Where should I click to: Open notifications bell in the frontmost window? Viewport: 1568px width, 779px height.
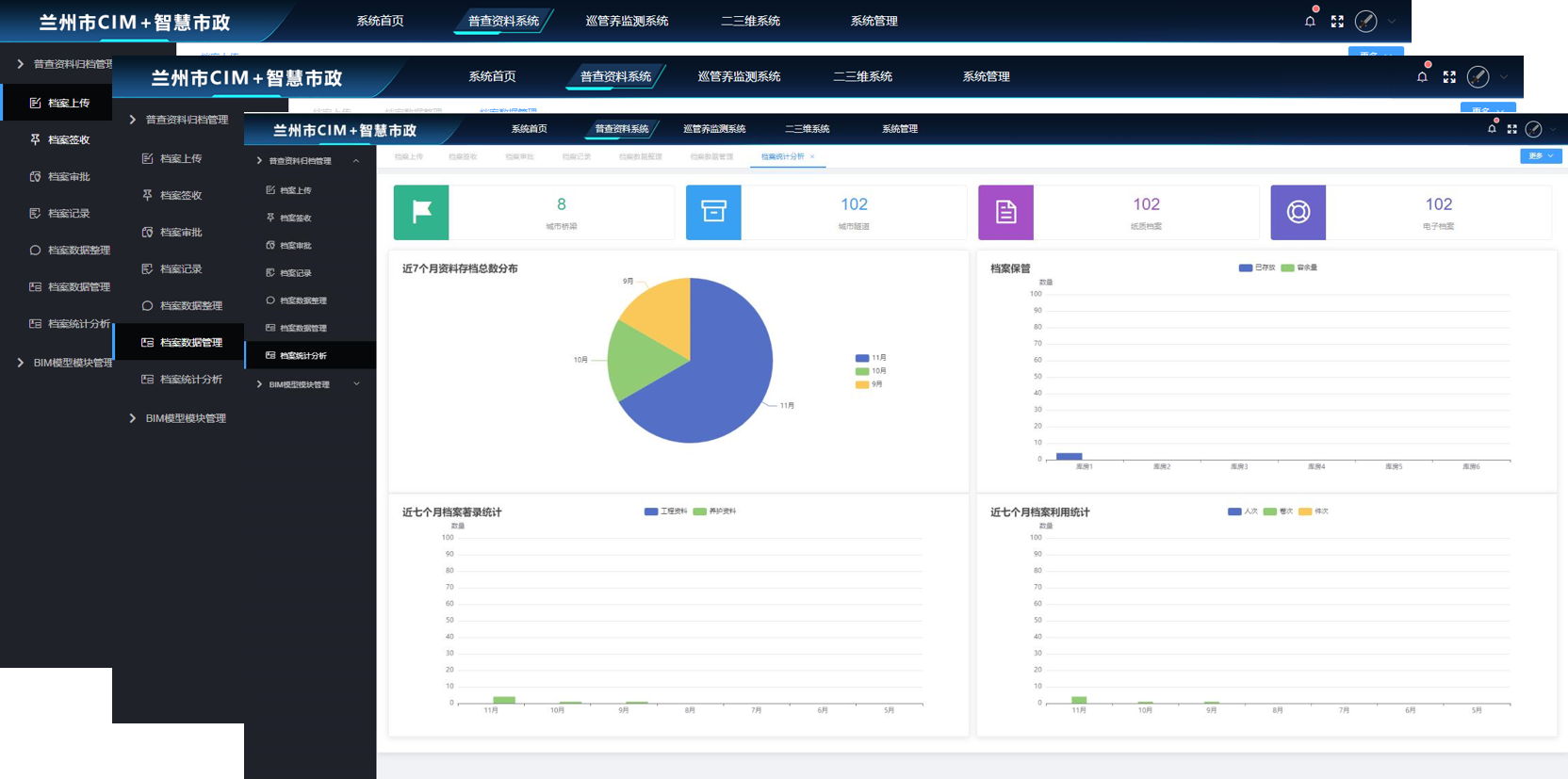pos(1492,129)
